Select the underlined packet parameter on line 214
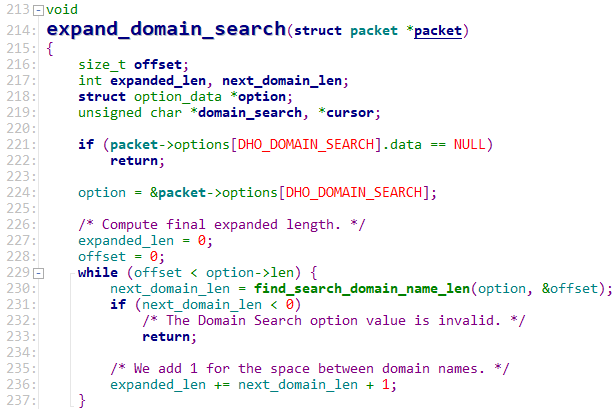 (x=438, y=31)
